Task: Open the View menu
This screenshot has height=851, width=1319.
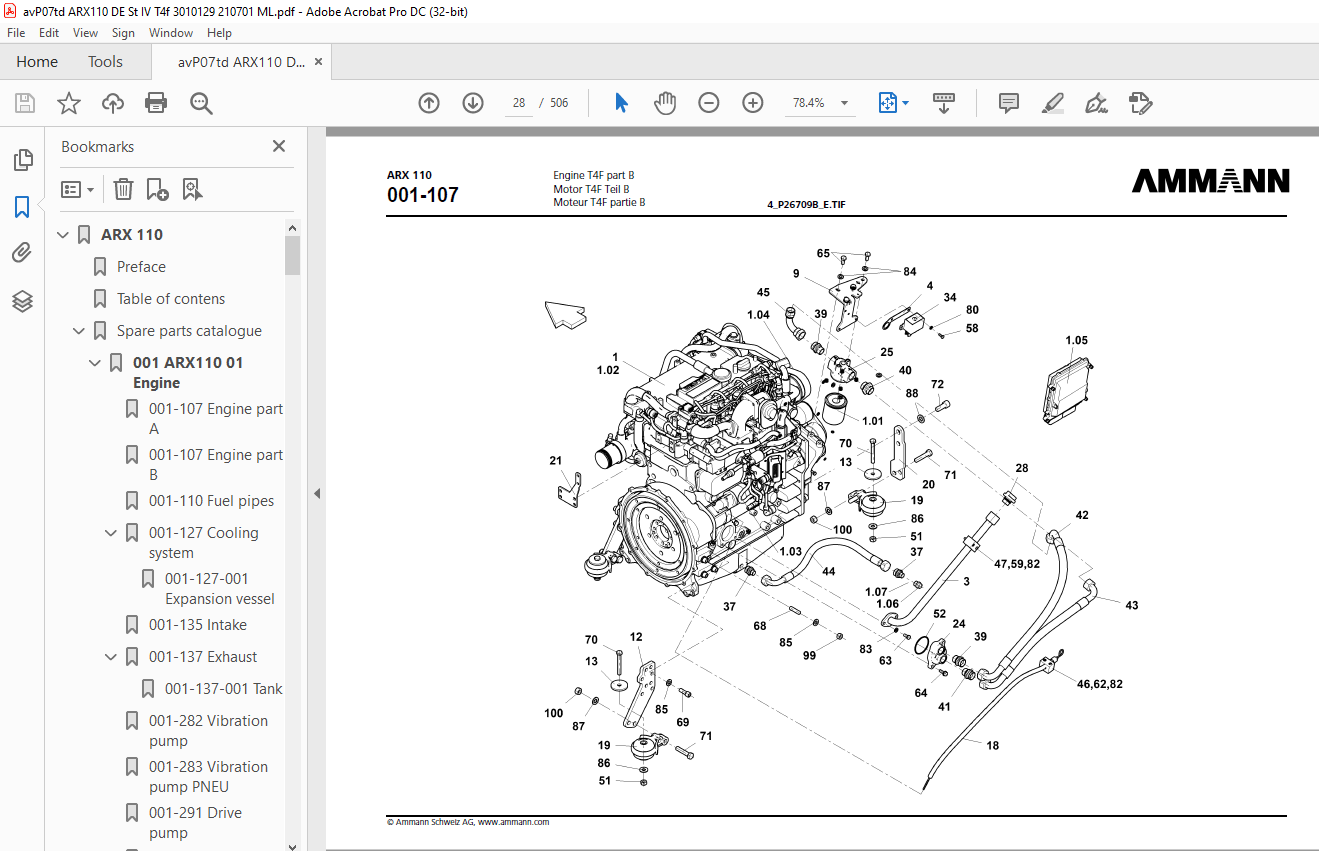Action: coord(85,33)
